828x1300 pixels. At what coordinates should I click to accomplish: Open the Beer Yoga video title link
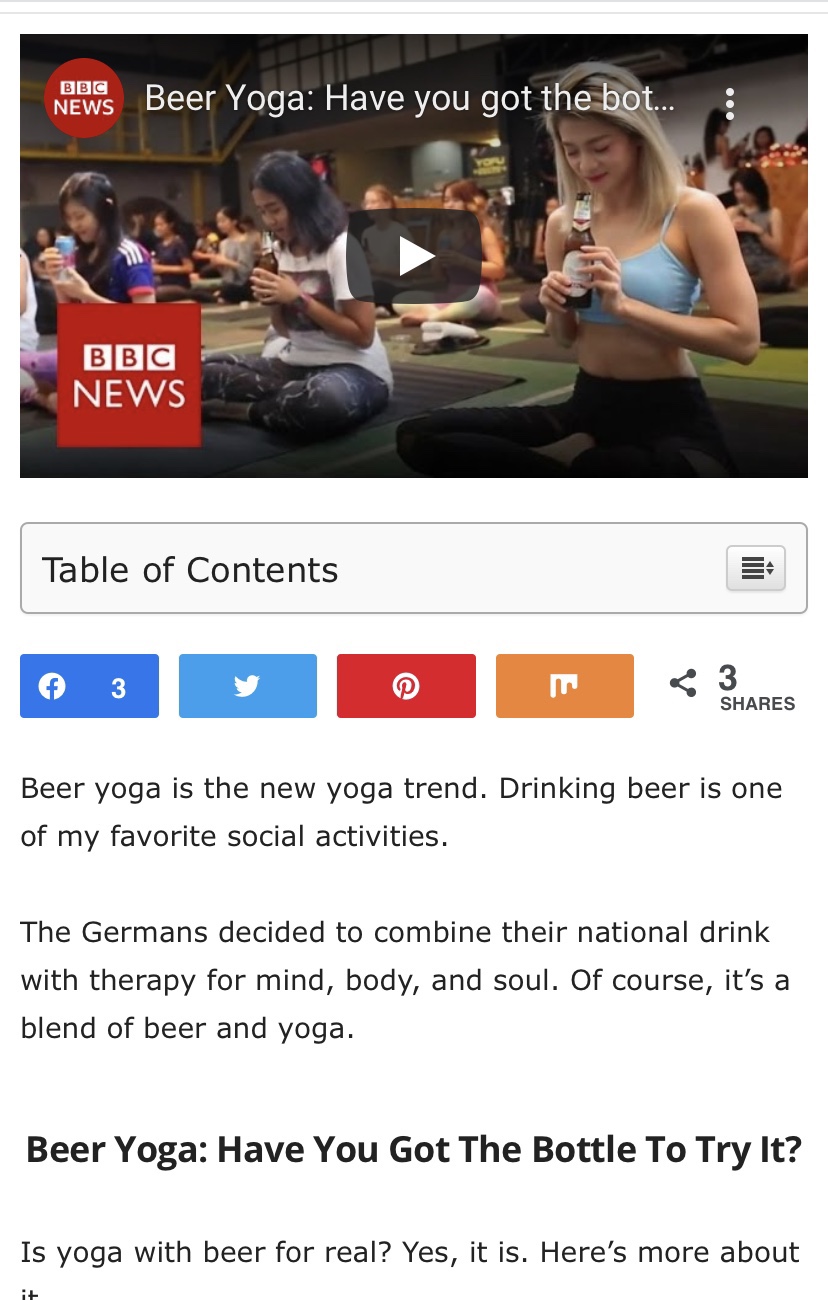click(x=409, y=99)
